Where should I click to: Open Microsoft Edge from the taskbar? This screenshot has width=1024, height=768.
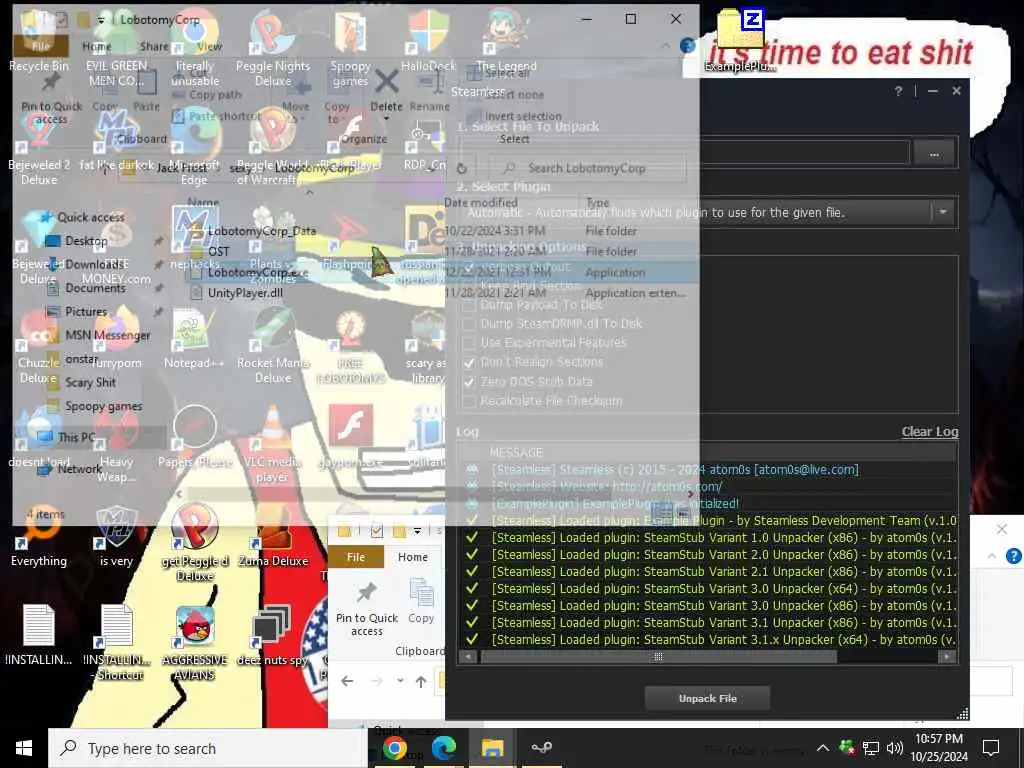443,748
